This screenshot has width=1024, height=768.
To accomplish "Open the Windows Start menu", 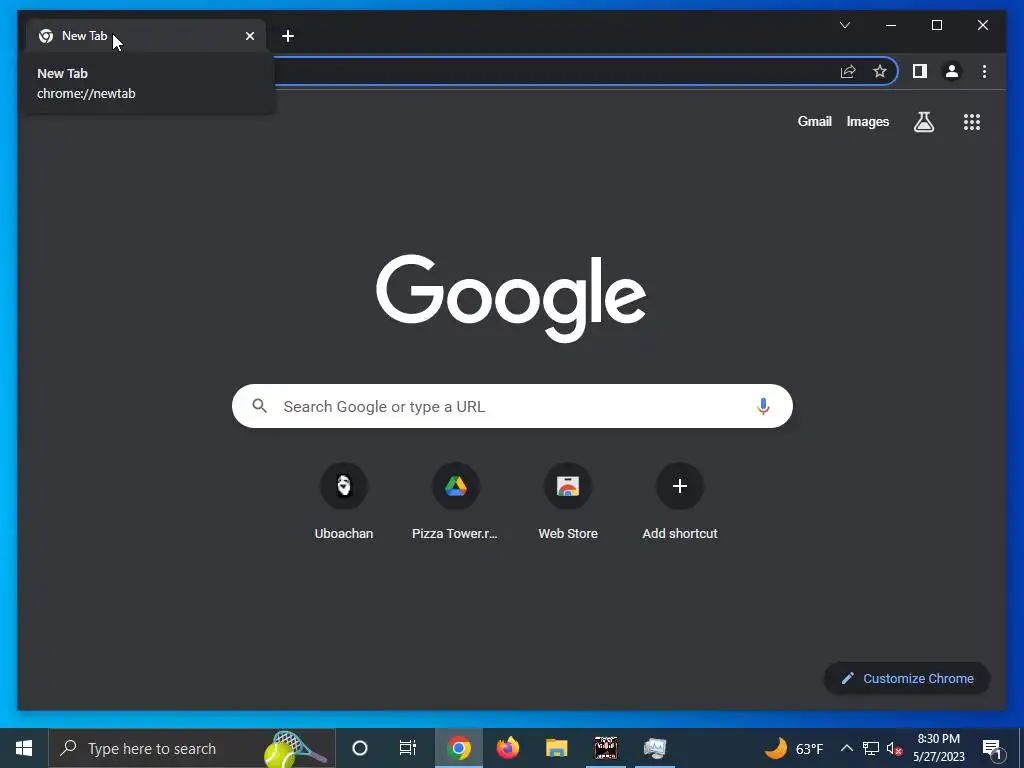I will pyautogui.click(x=24, y=748).
